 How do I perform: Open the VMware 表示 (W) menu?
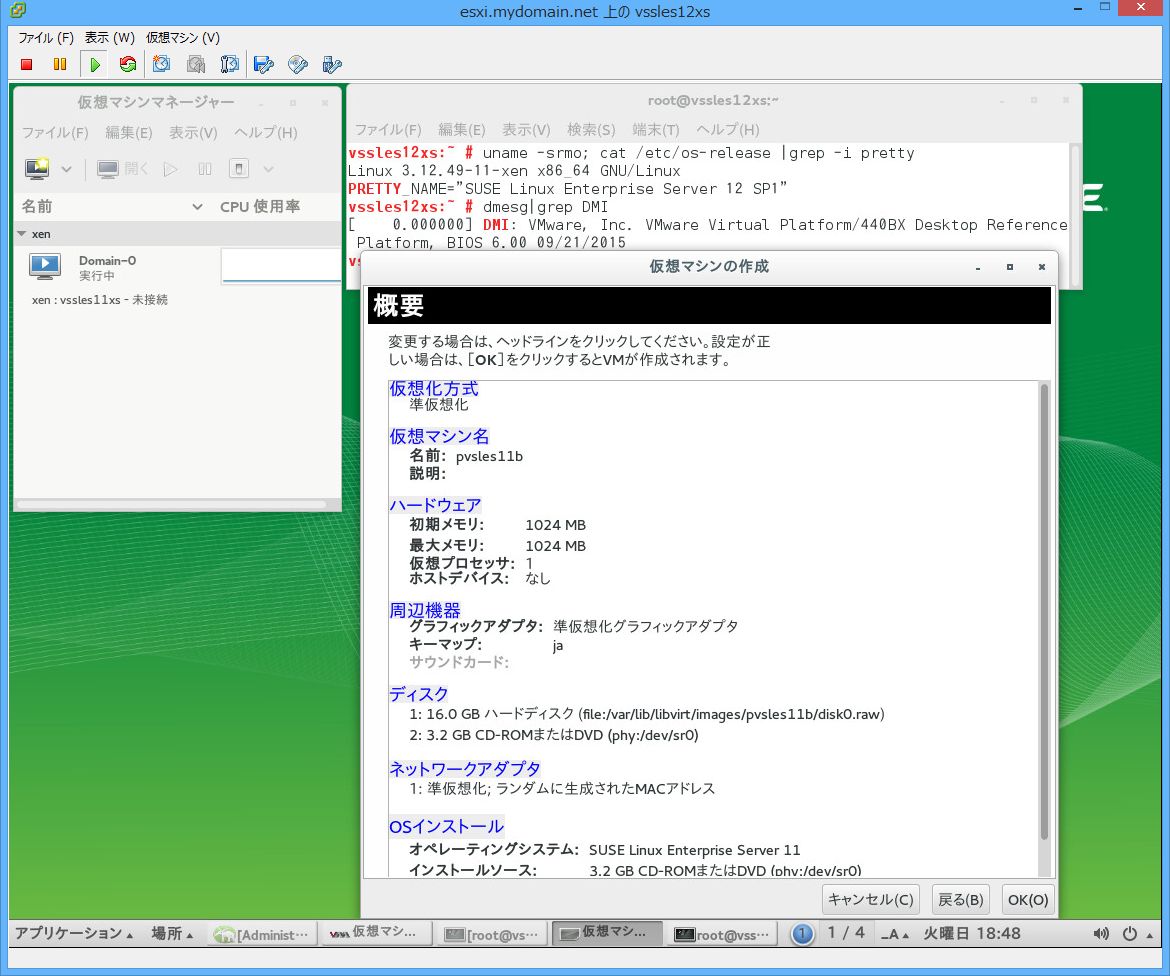[109, 37]
